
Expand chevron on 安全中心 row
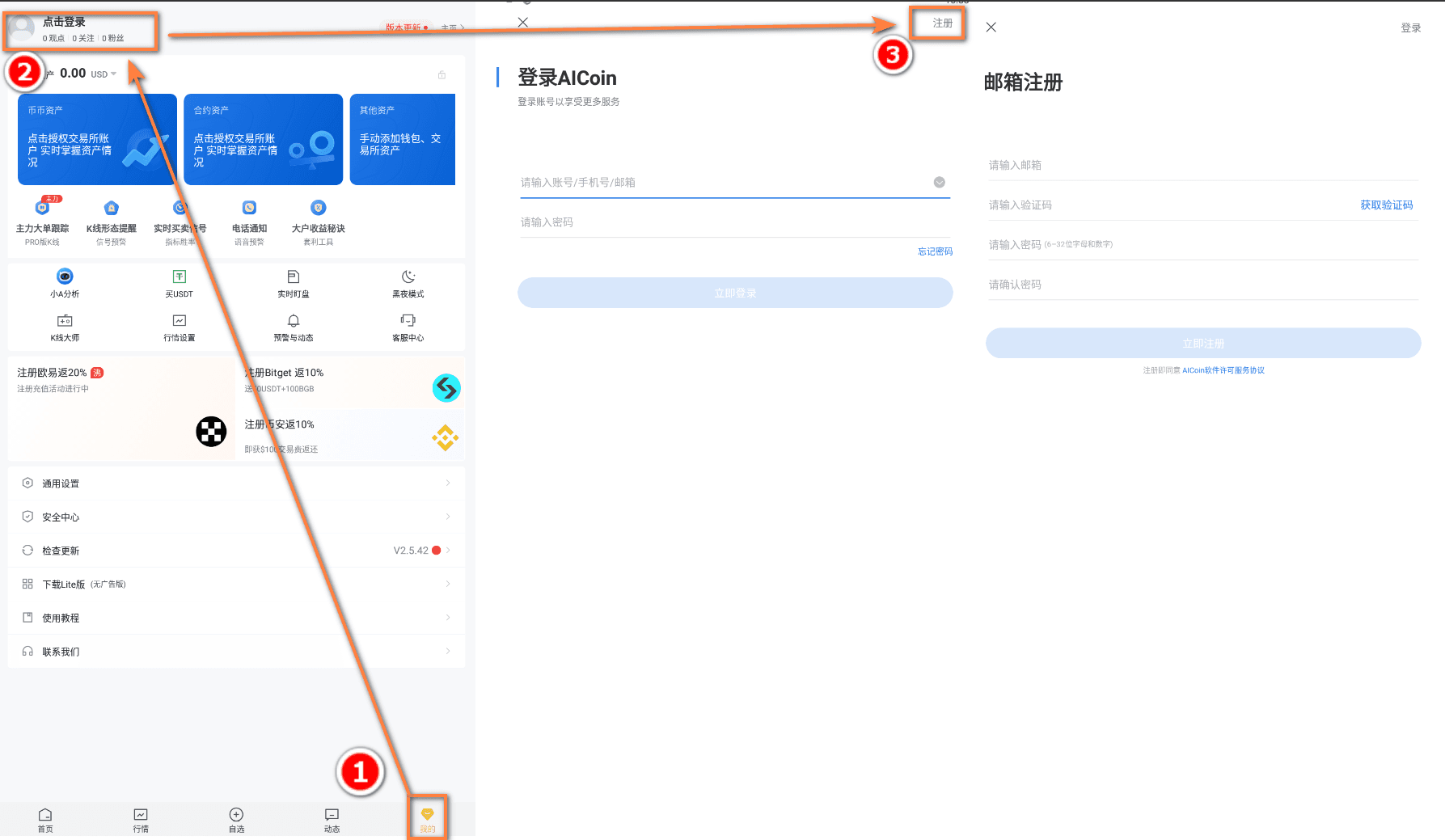(448, 517)
